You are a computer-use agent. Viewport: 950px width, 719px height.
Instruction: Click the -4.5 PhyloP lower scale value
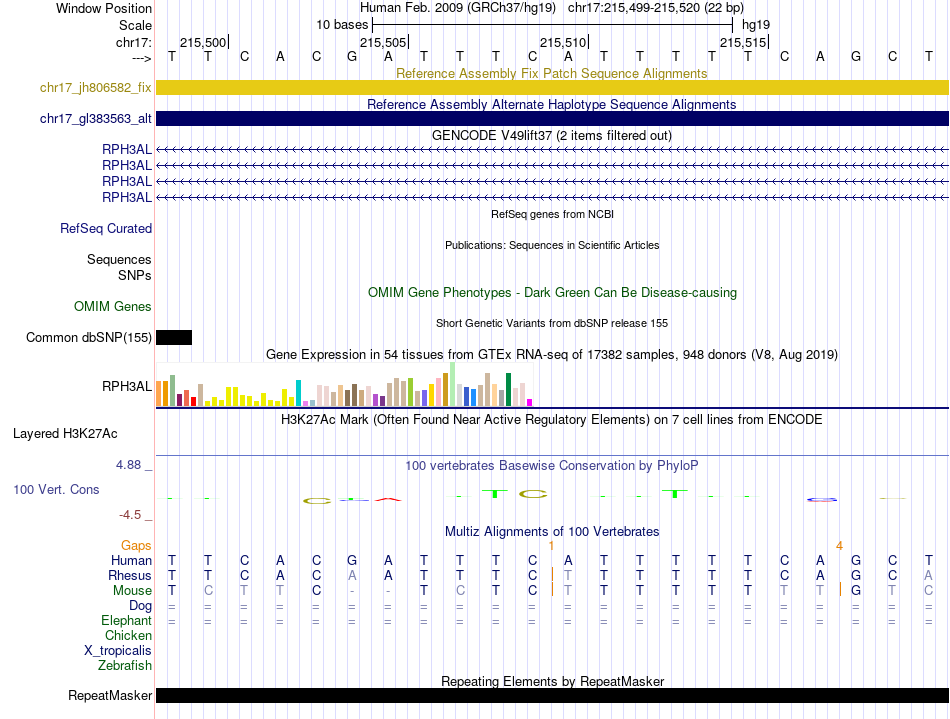click(x=130, y=515)
